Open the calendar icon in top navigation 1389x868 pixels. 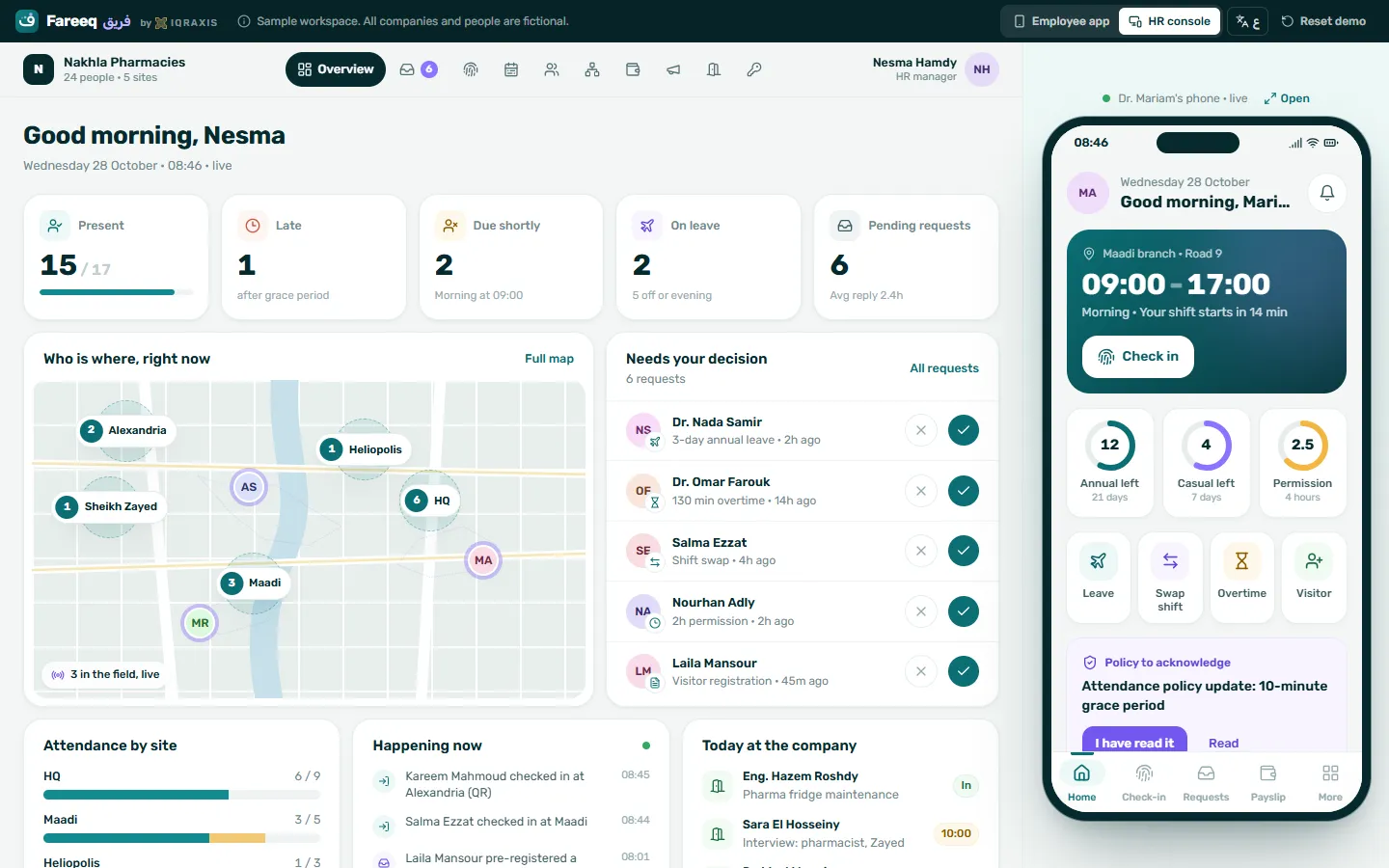click(511, 69)
